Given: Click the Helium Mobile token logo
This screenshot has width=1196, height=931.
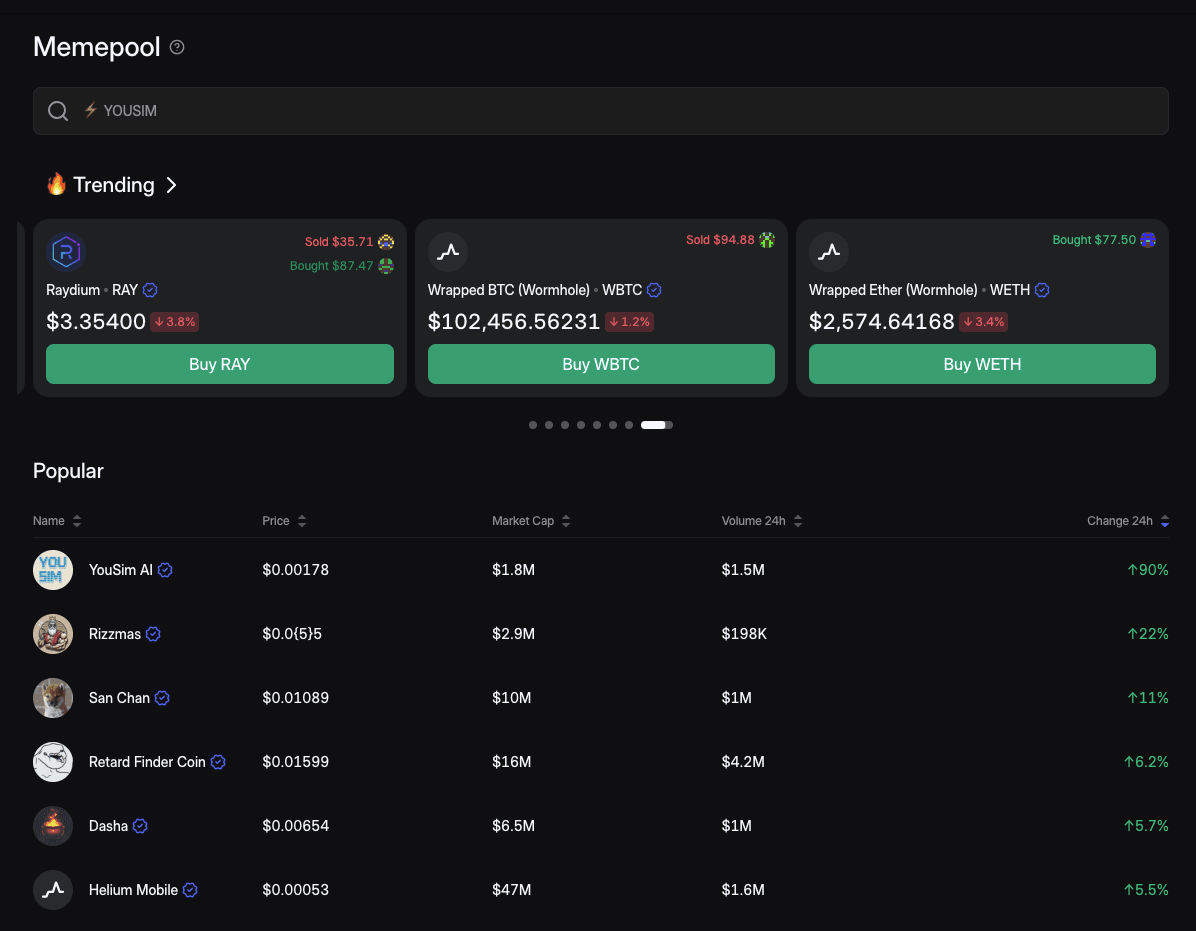Looking at the screenshot, I should 53,890.
